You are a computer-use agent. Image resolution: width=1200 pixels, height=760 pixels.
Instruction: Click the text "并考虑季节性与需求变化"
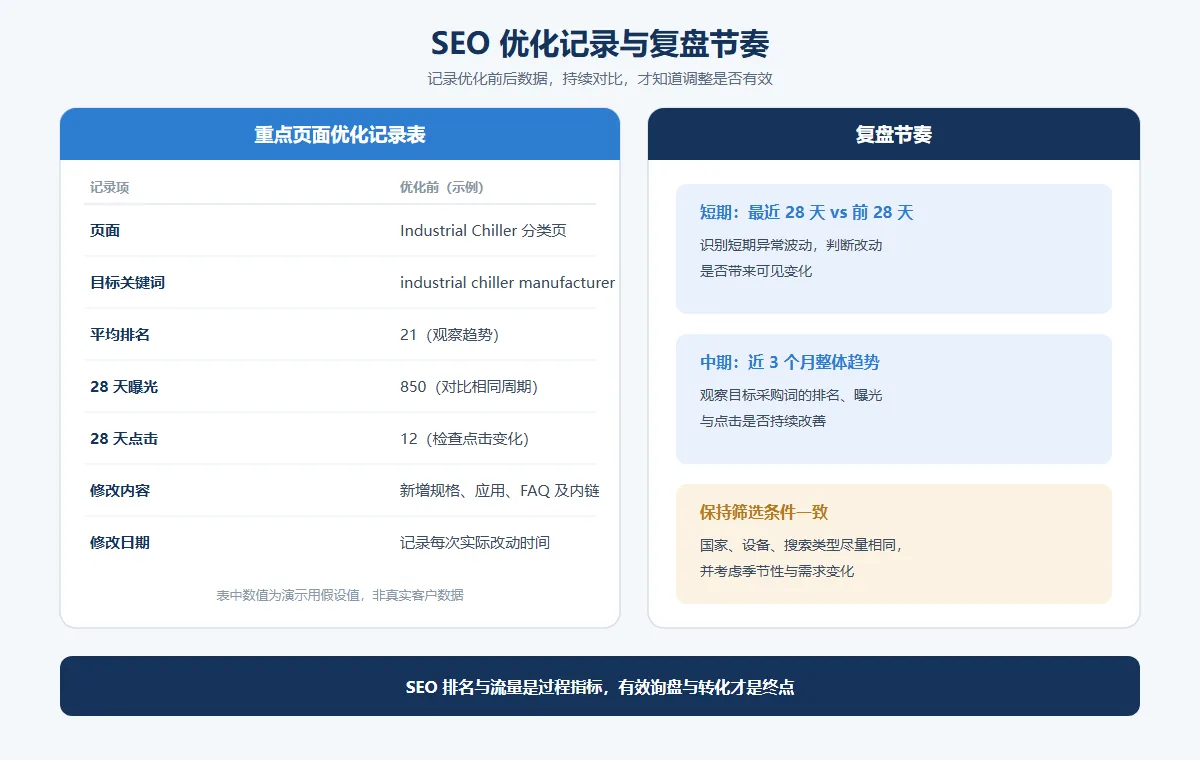[777, 571]
